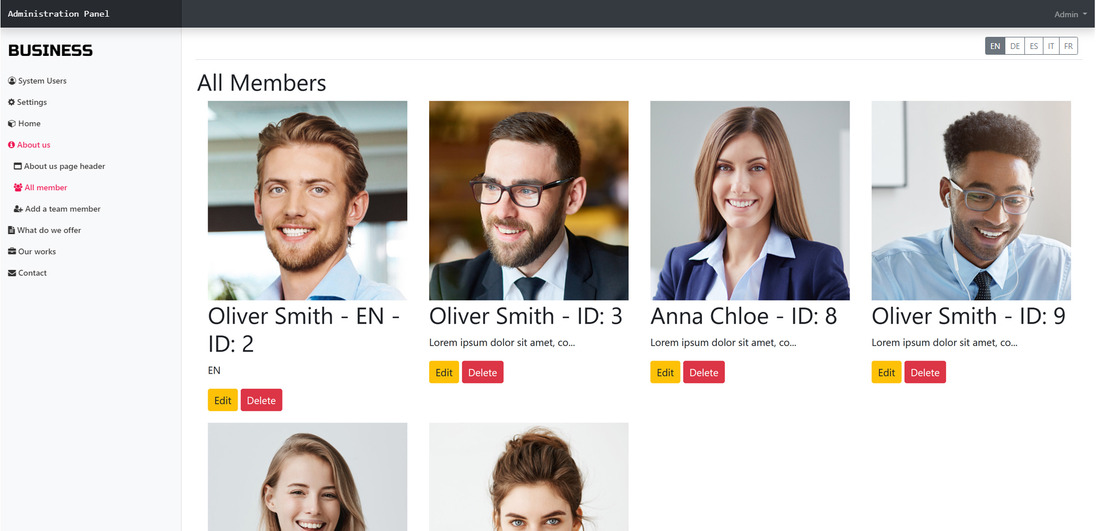Delete Oliver Smith member ID 3
The image size is (1096, 531).
click(482, 372)
